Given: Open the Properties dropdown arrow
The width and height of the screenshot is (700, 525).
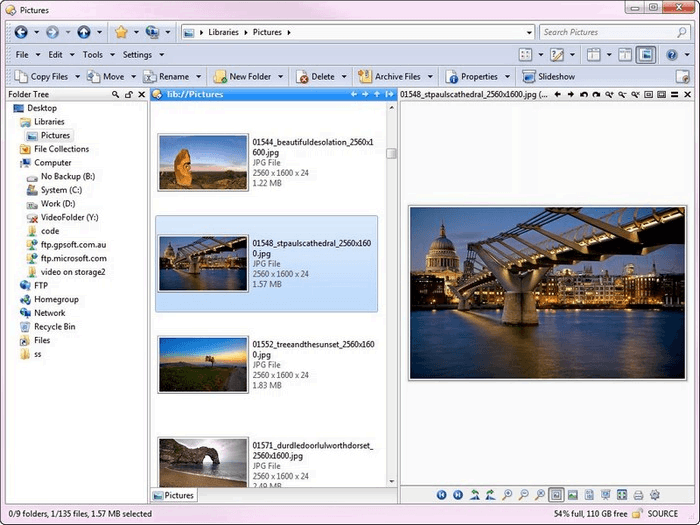Looking at the screenshot, I should click(508, 77).
